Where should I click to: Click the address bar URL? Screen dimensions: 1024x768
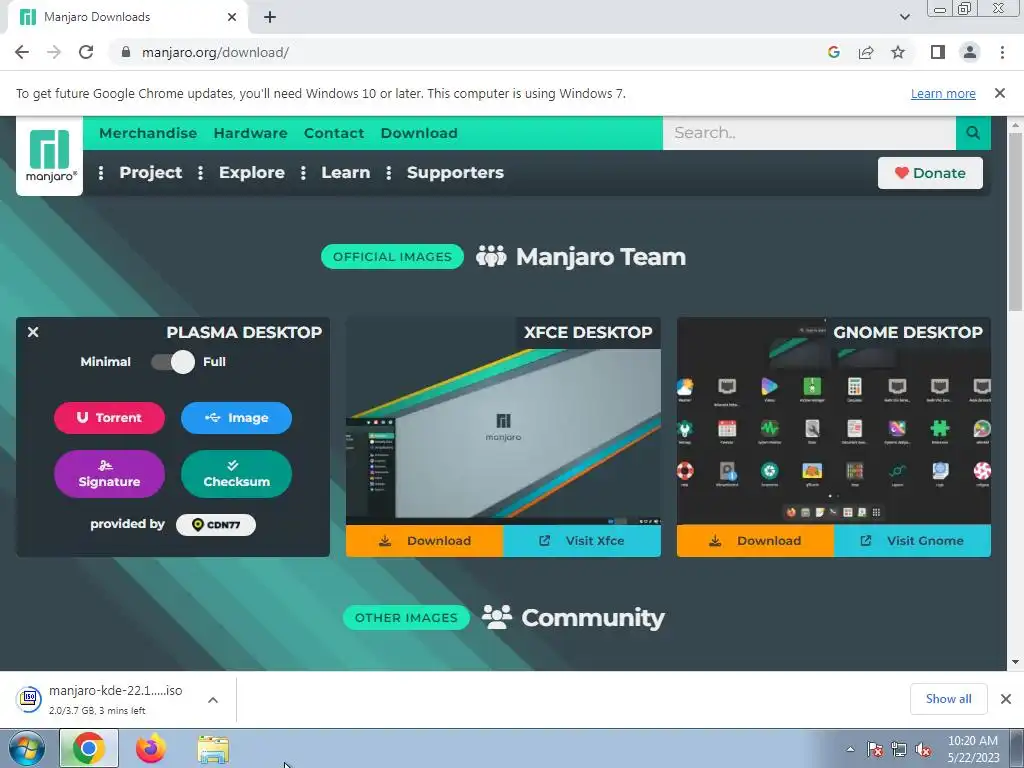click(216, 52)
